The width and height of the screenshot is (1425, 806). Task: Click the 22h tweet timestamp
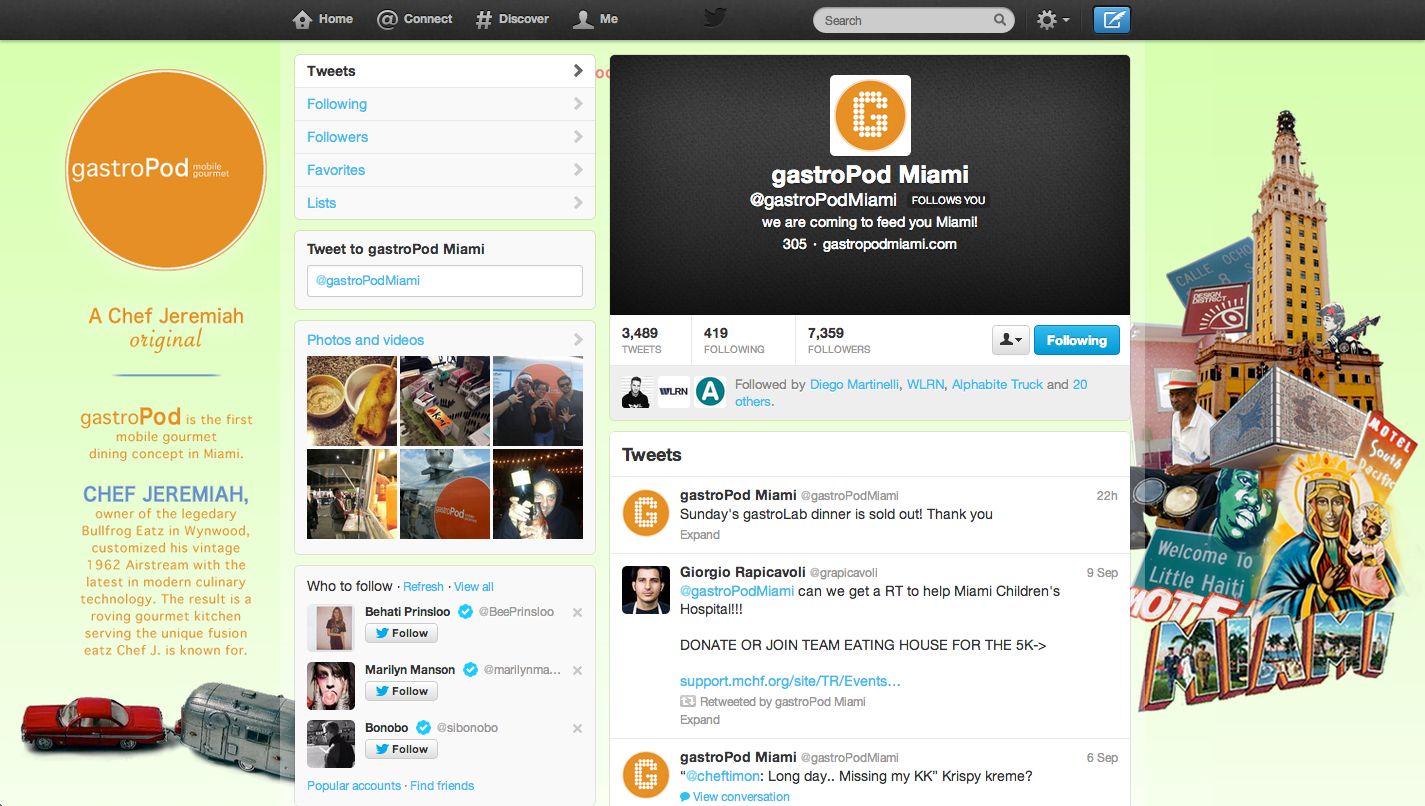pyautogui.click(x=1107, y=495)
